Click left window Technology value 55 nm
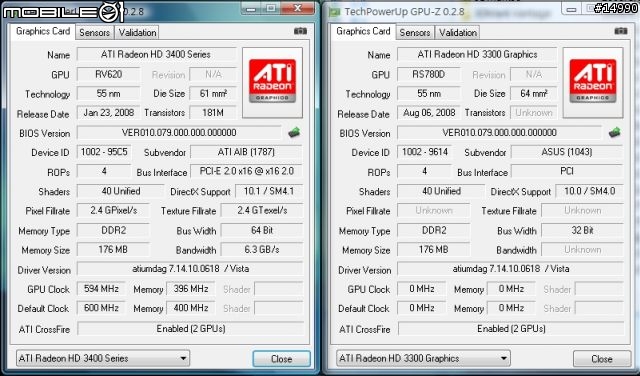This screenshot has height=376, width=640. 109,93
